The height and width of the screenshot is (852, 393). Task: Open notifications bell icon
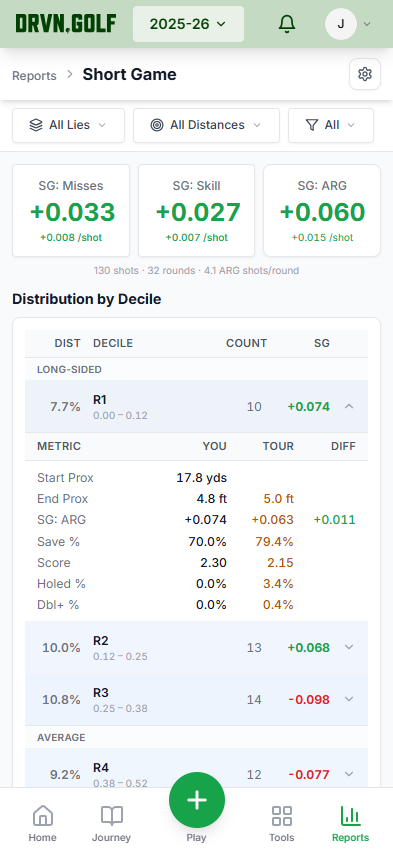click(x=286, y=24)
